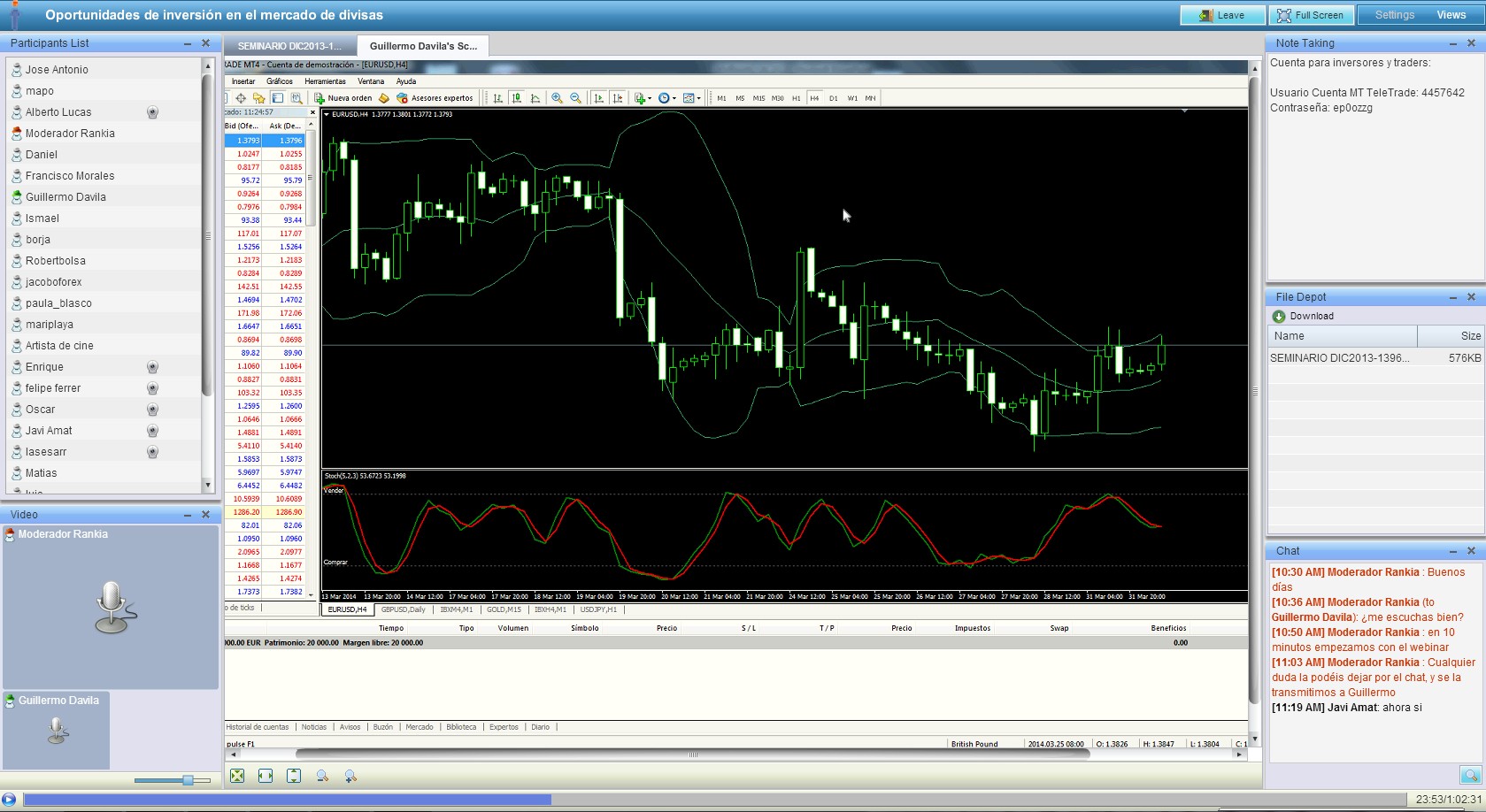The height and width of the screenshot is (812, 1486).
Task: Open the Insertar menu
Action: tap(243, 81)
